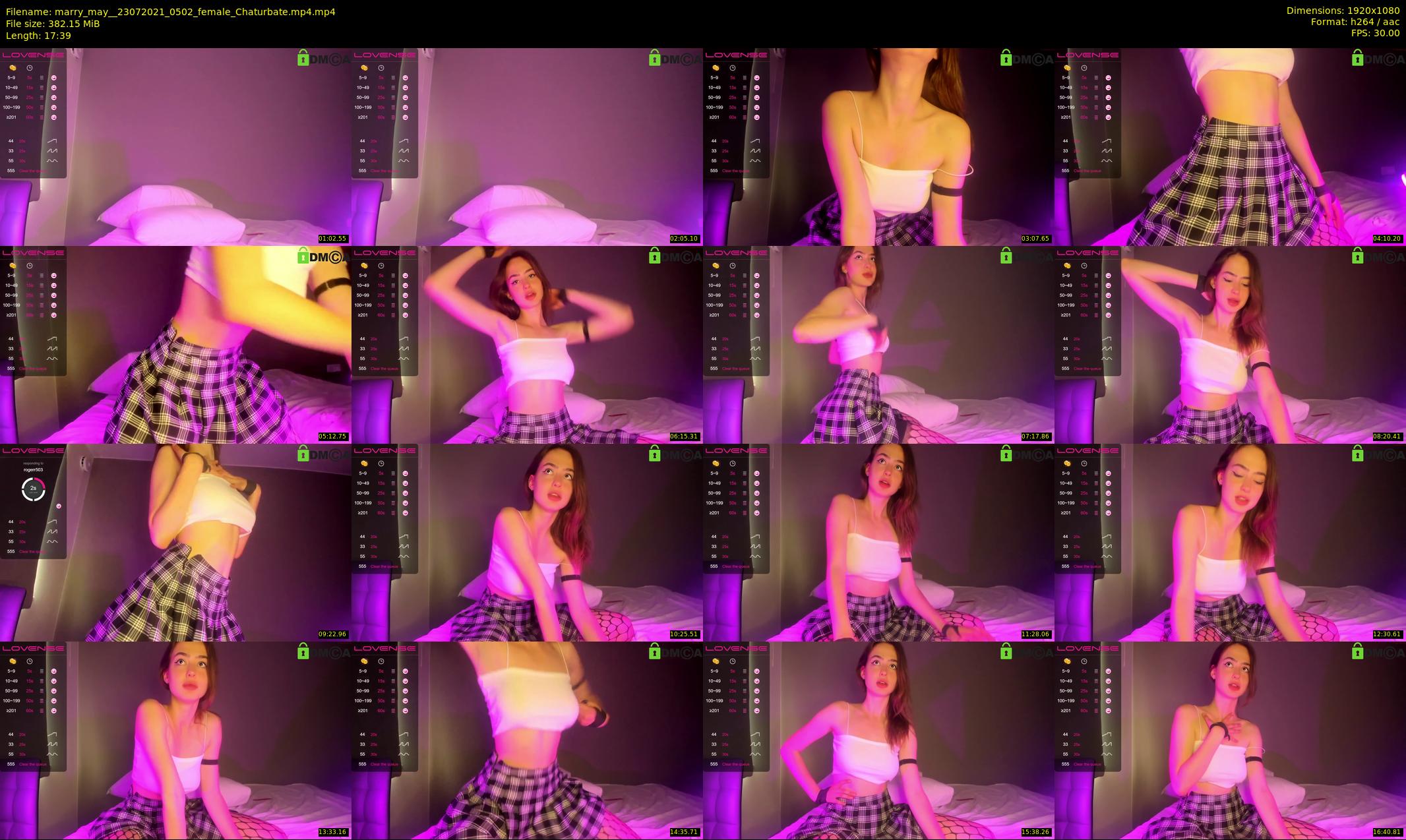Click the wave pattern icon beside 55 in 08:20.41 frame
The width and height of the screenshot is (1406, 840).
[1106, 359]
